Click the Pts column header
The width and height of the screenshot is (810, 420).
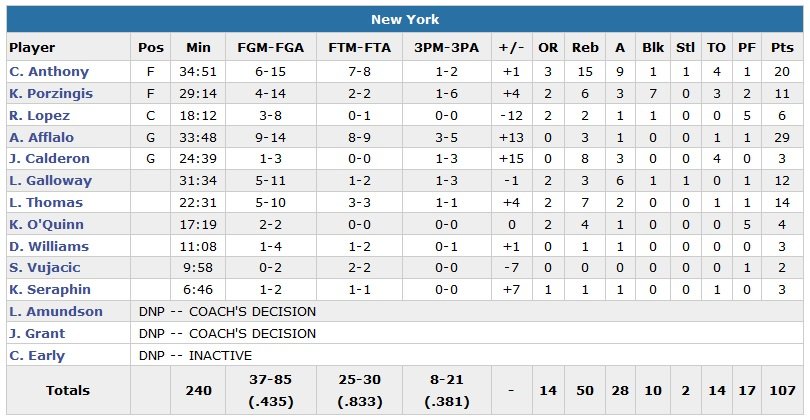(783, 48)
